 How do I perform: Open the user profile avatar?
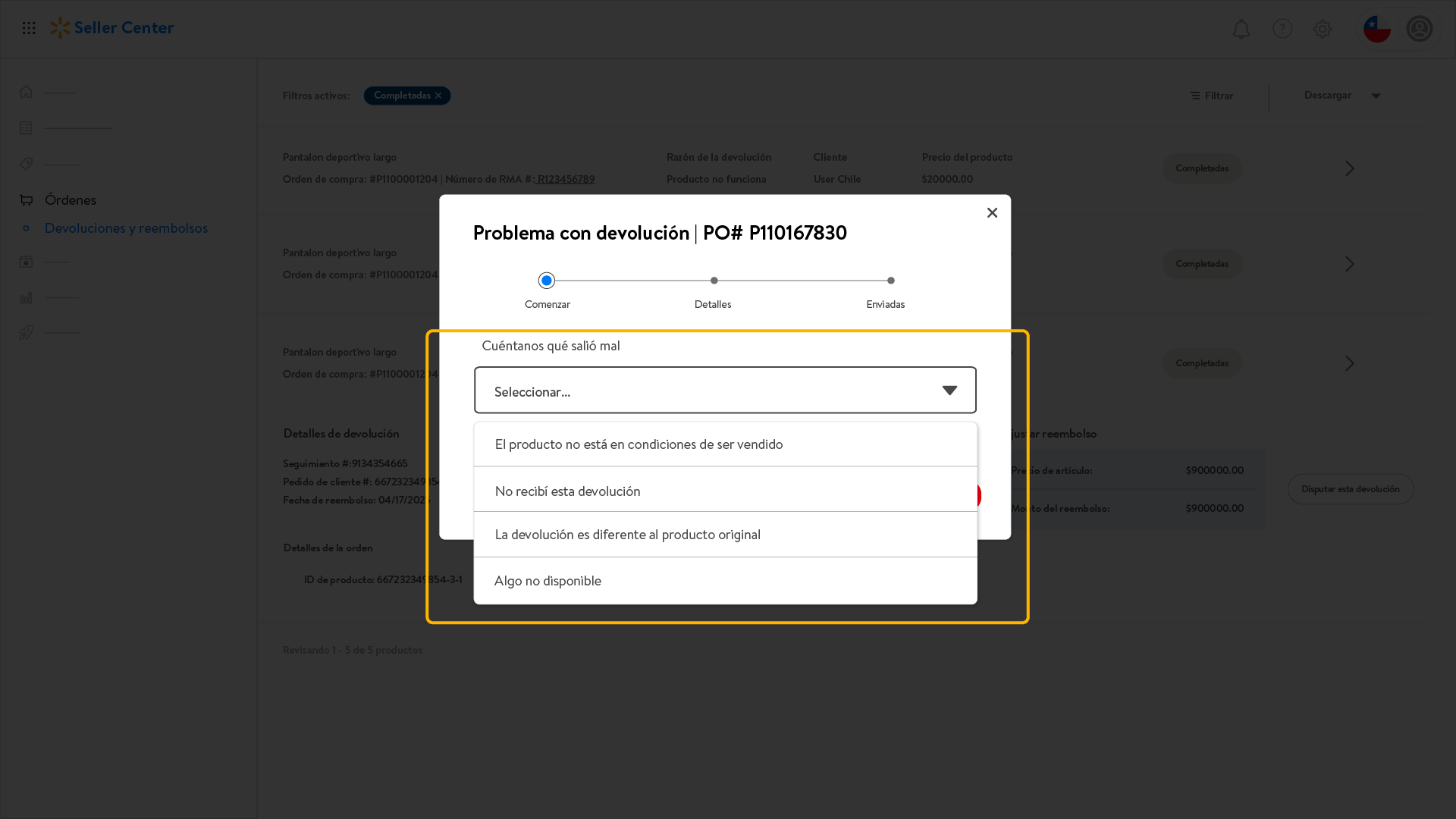tap(1420, 29)
